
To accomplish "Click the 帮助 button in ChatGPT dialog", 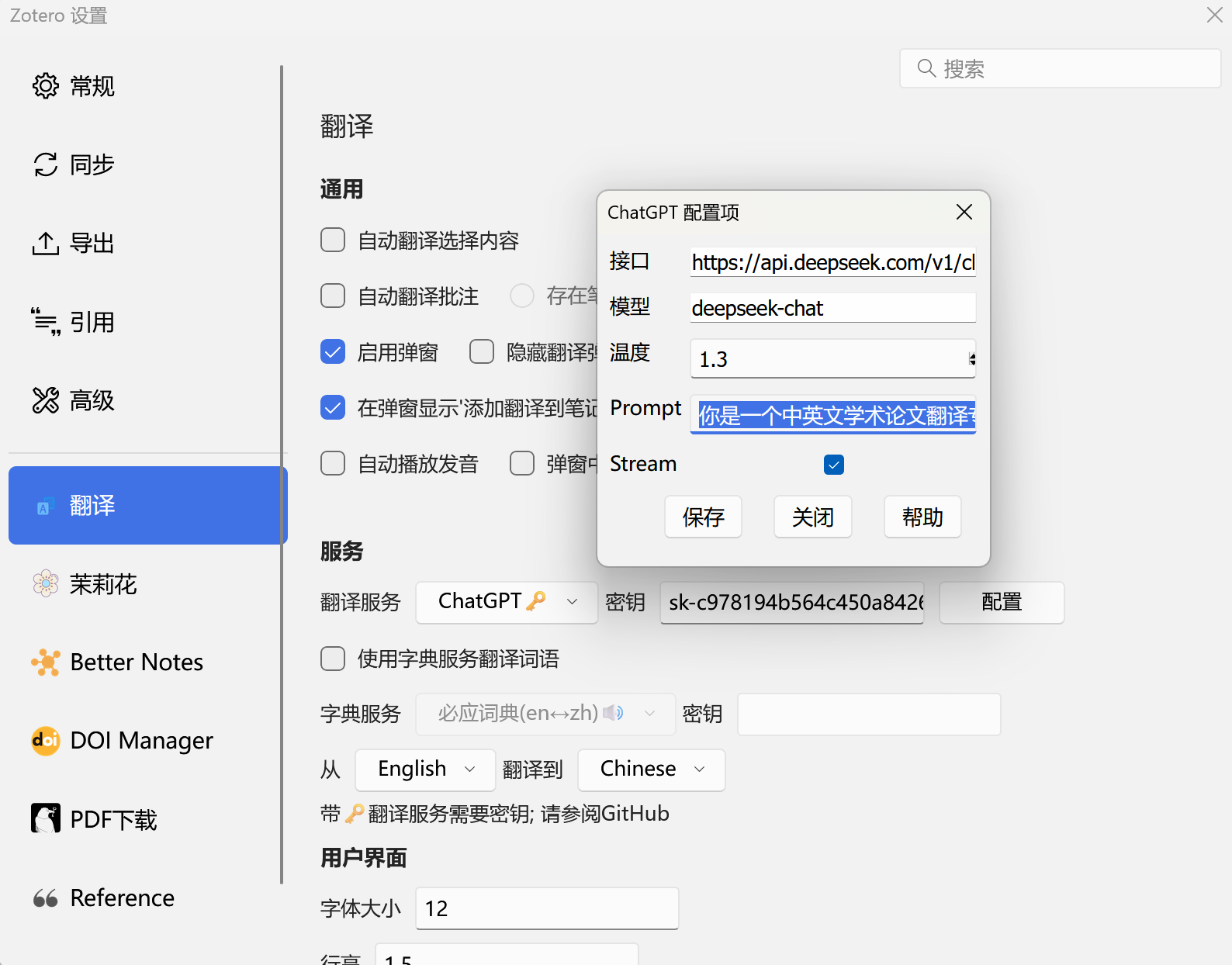I will pyautogui.click(x=922, y=517).
